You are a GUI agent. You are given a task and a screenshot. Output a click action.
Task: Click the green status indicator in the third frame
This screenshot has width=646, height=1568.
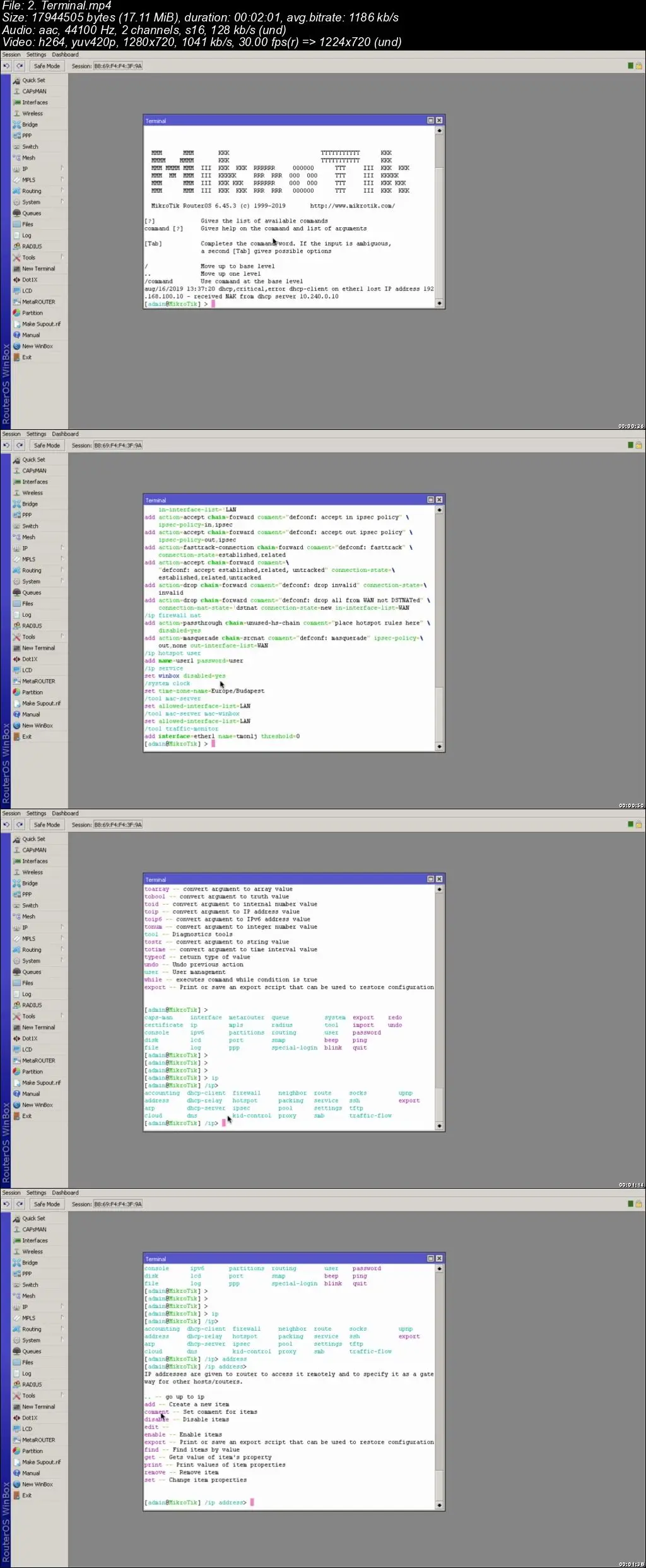pyautogui.click(x=631, y=824)
